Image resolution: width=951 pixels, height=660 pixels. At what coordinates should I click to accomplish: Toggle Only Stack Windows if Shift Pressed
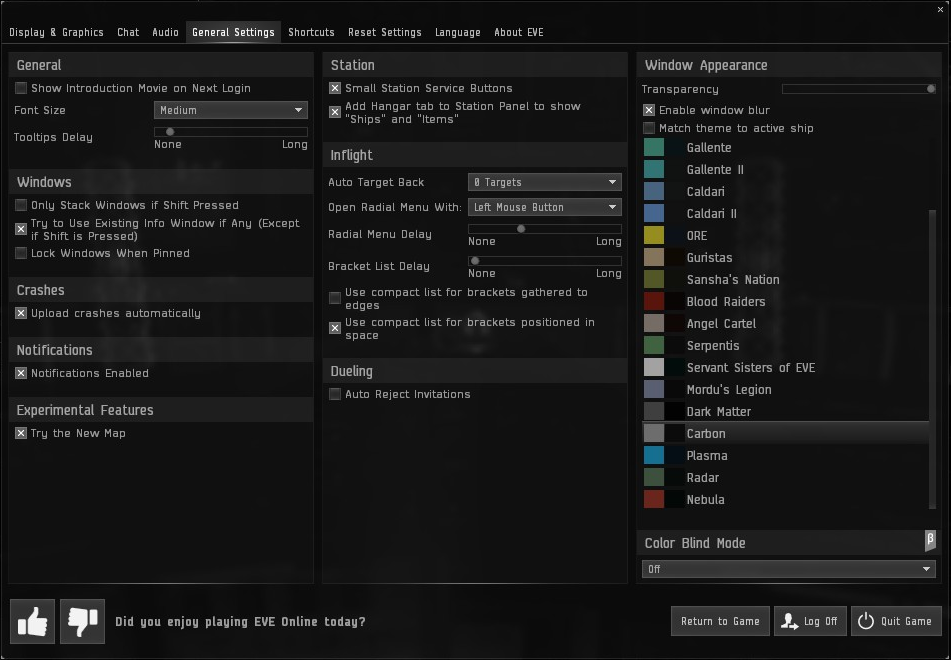21,205
